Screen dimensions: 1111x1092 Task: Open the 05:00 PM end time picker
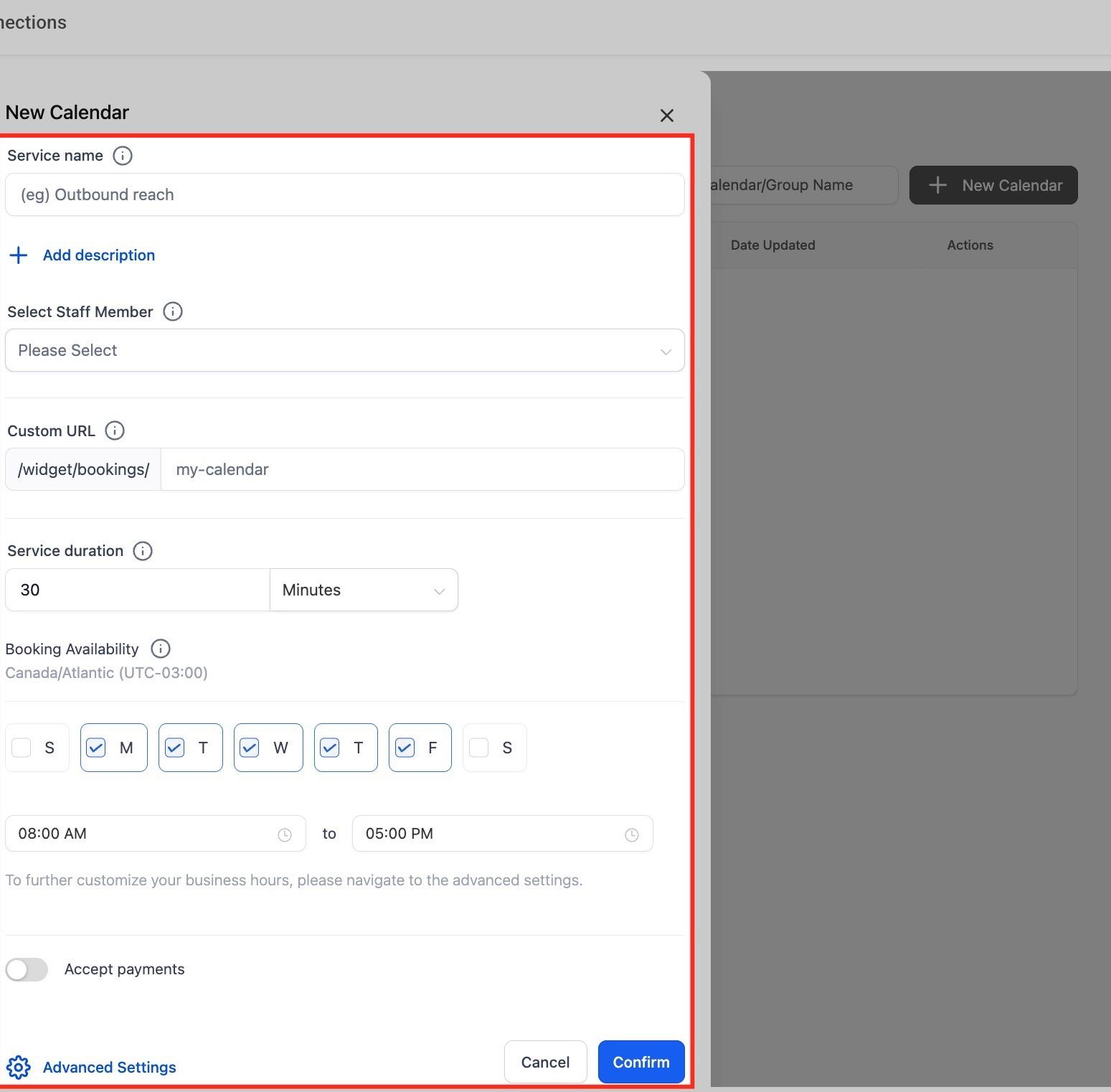[503, 834]
